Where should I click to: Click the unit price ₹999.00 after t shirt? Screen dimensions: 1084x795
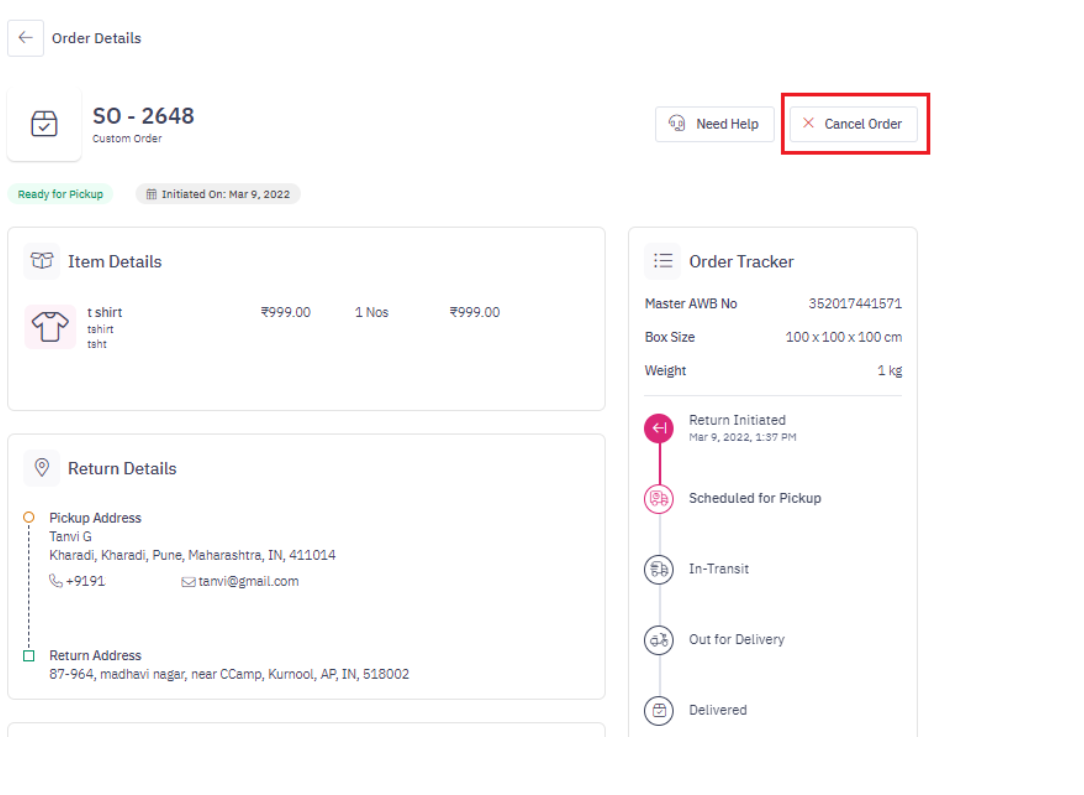286,312
